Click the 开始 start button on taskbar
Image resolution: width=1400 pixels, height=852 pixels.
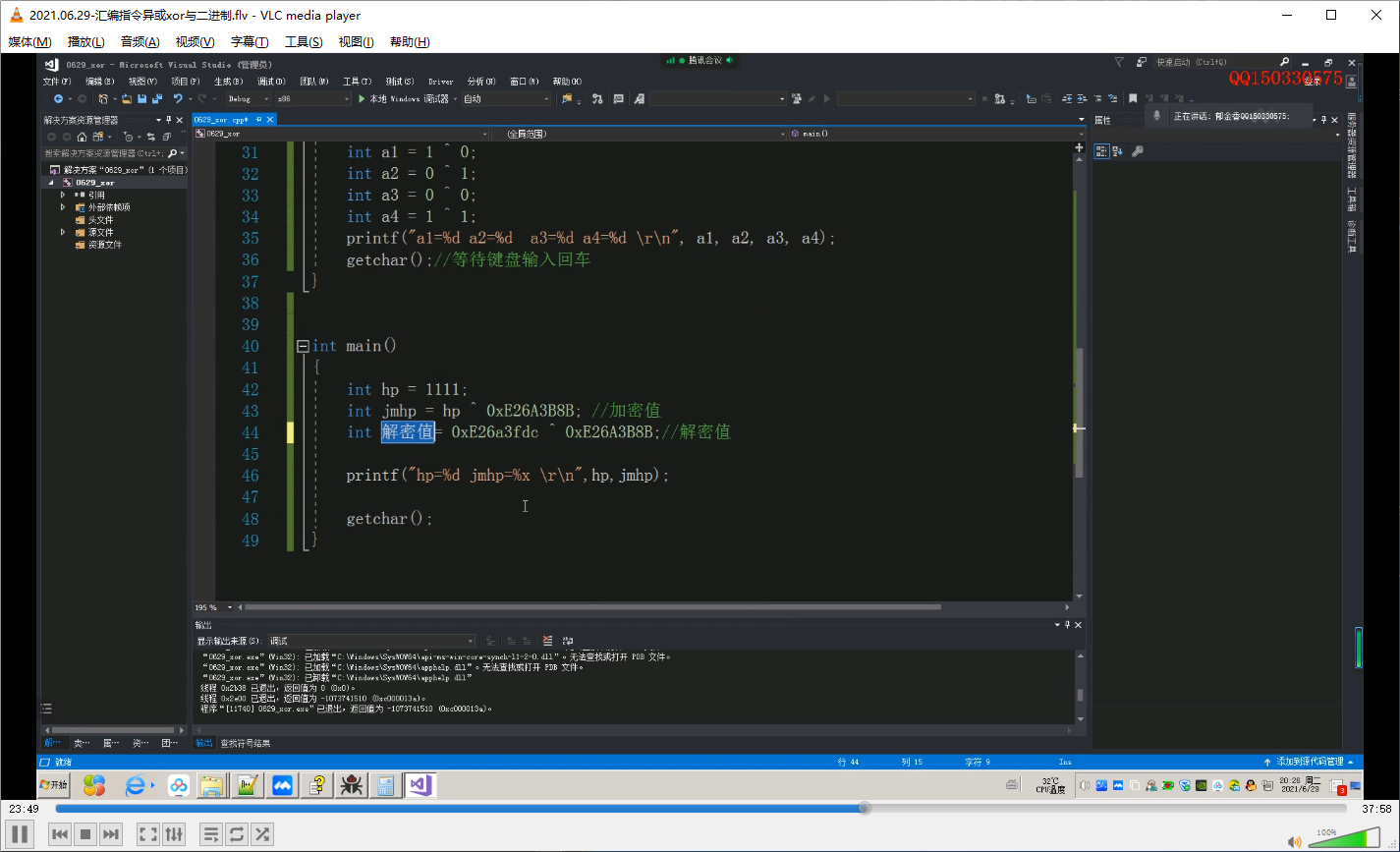click(54, 784)
